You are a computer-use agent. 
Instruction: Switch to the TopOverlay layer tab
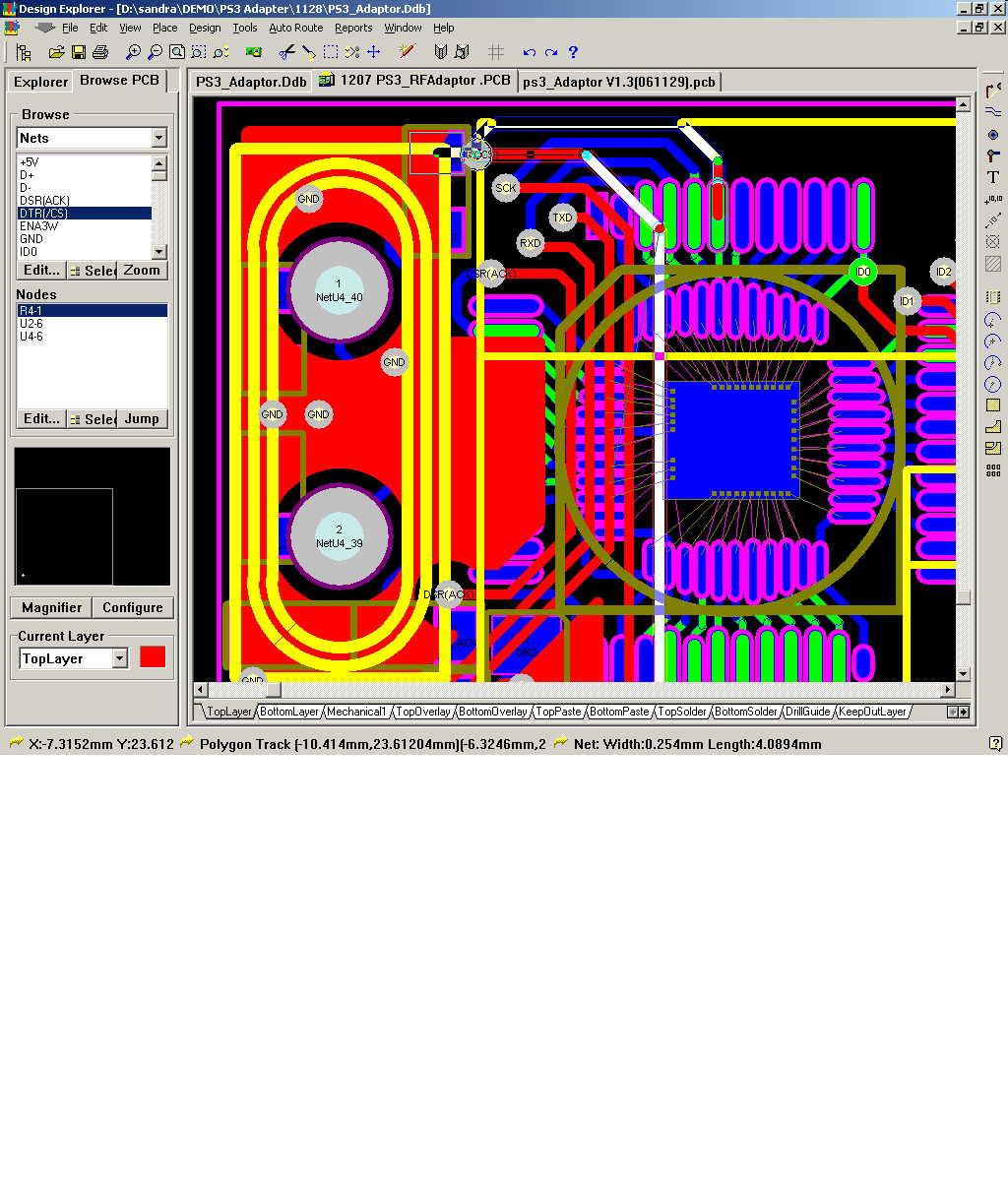[x=423, y=712]
